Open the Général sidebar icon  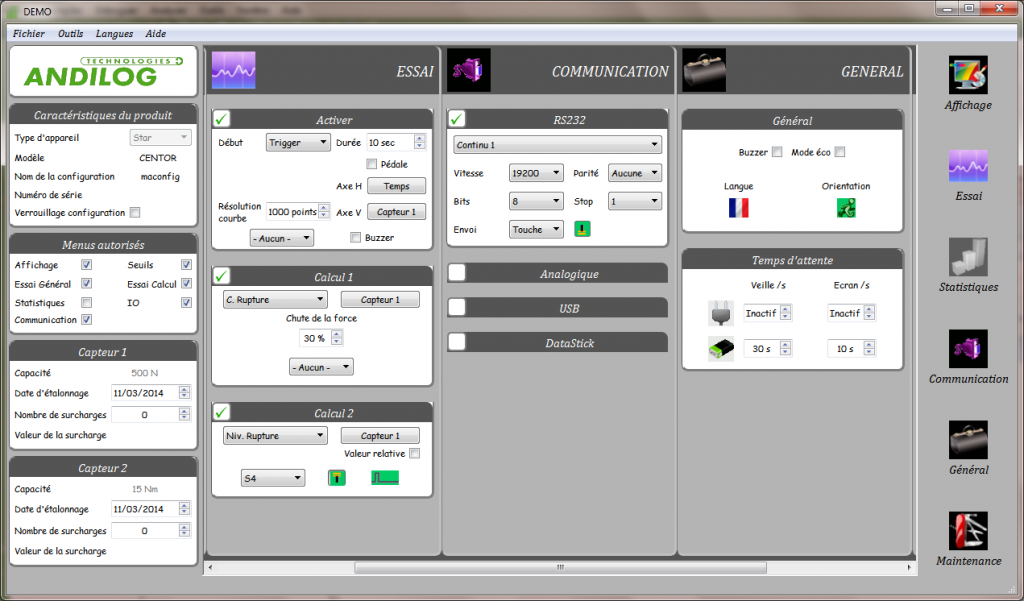click(x=968, y=440)
